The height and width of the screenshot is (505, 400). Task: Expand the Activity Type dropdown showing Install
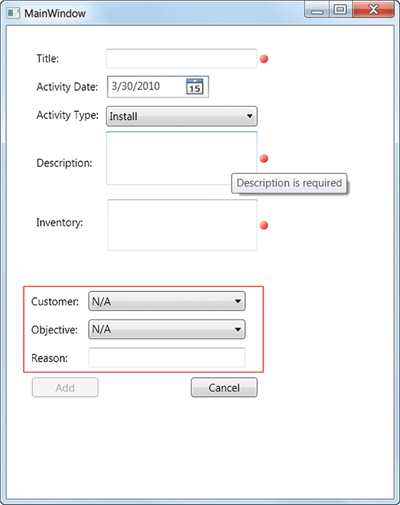(x=182, y=116)
